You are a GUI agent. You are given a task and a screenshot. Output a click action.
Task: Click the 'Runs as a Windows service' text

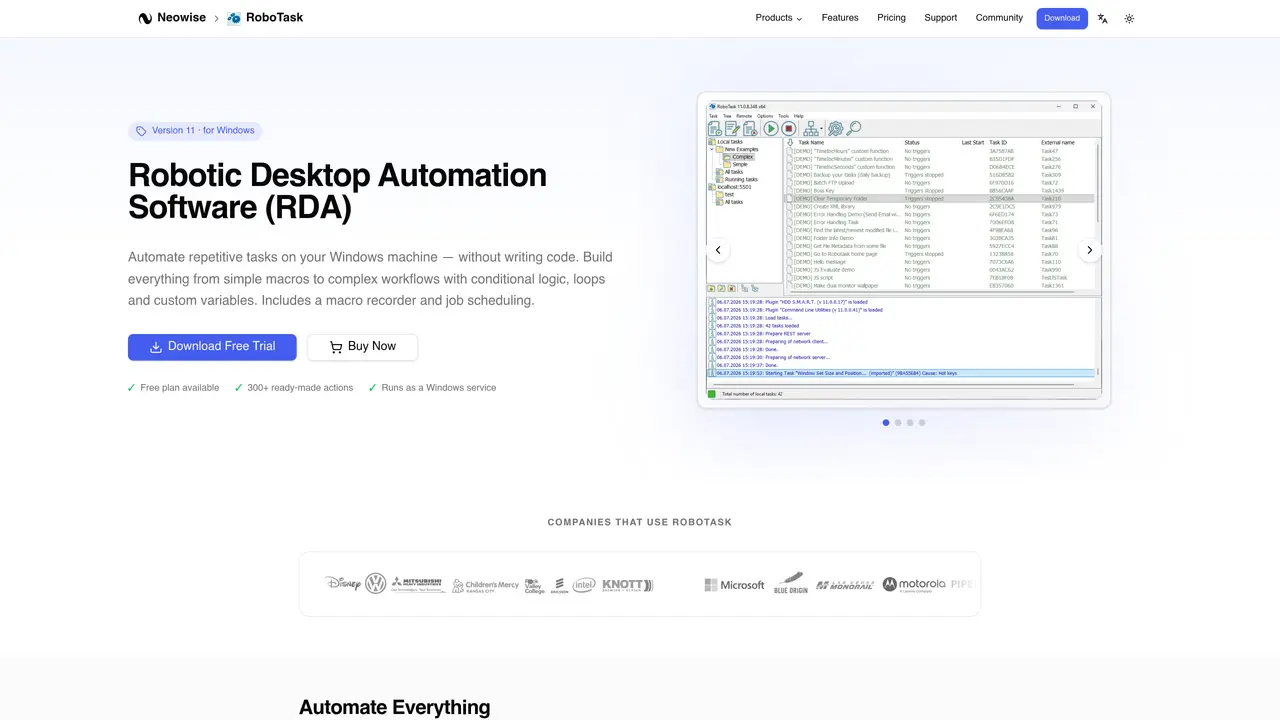439,388
